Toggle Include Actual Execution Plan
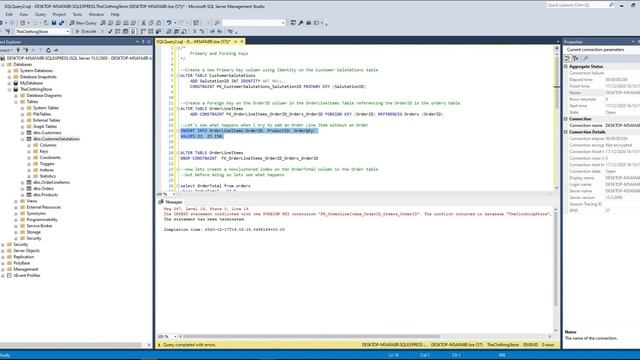Image resolution: width=640 pixels, height=360 pixels. [143, 31]
